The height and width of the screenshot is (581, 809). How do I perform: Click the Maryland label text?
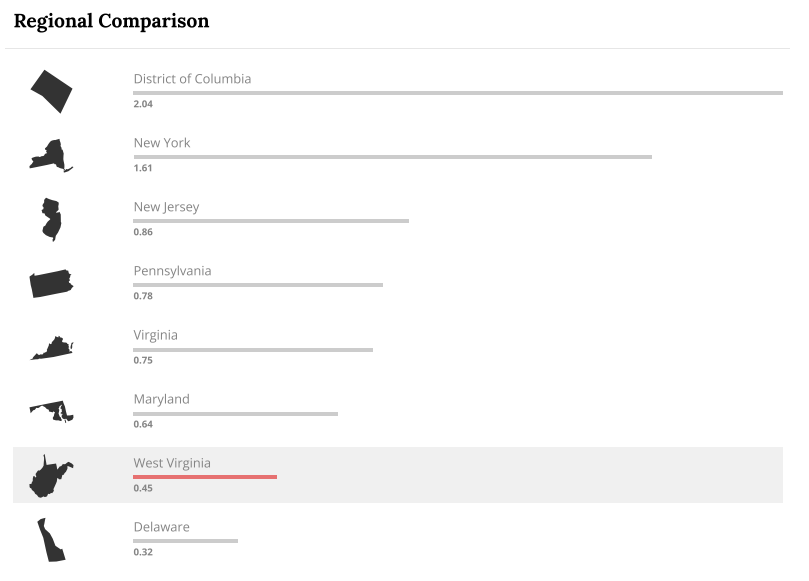tap(161, 399)
